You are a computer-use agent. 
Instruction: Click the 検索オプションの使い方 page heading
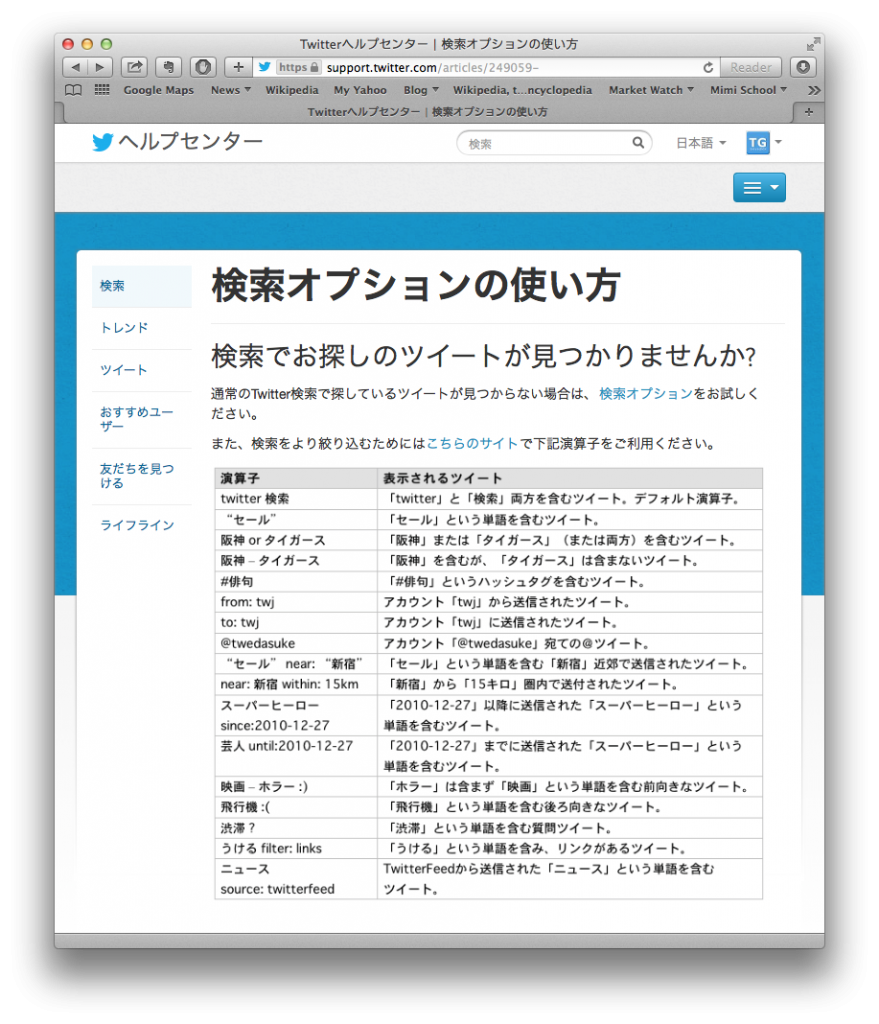(416, 285)
